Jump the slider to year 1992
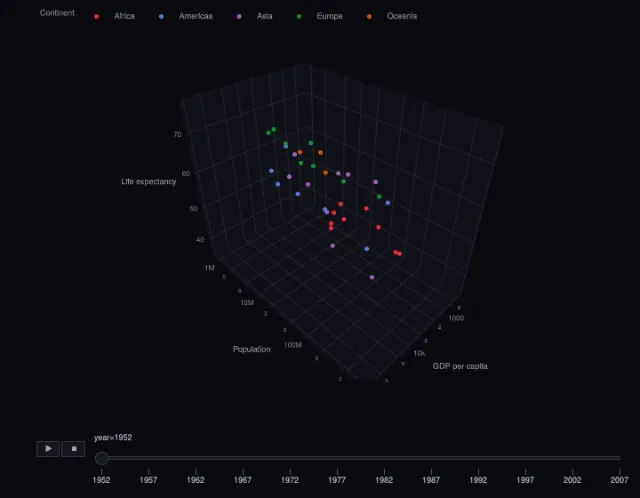The height and width of the screenshot is (498, 640). [478, 480]
